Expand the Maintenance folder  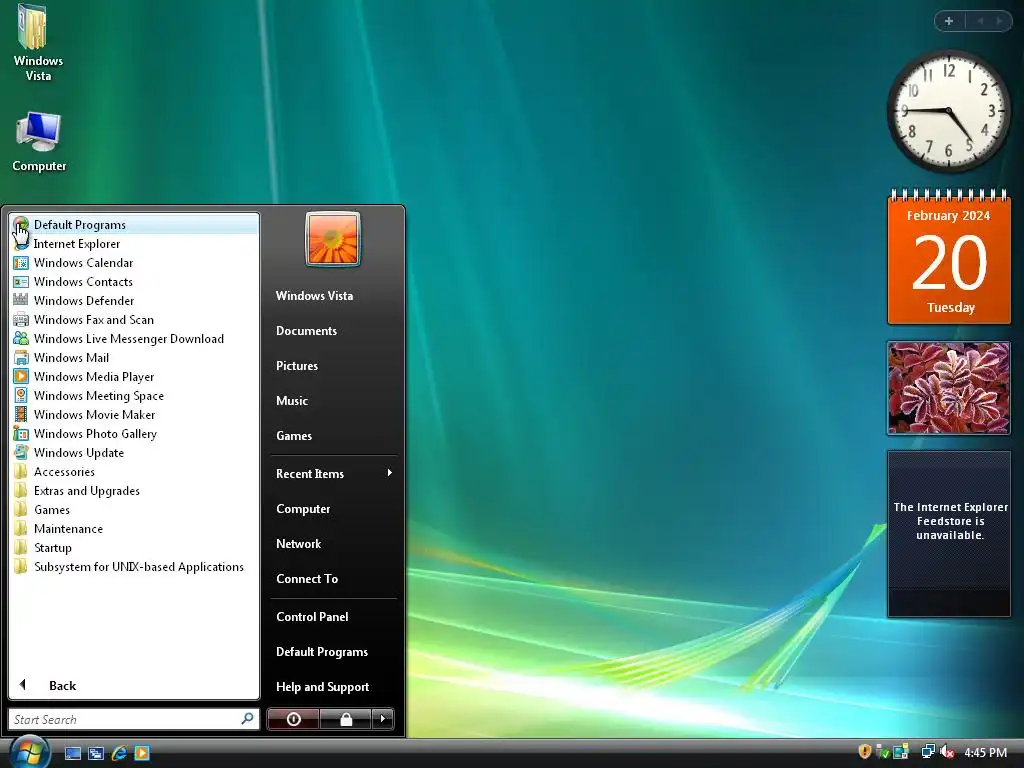135,528
